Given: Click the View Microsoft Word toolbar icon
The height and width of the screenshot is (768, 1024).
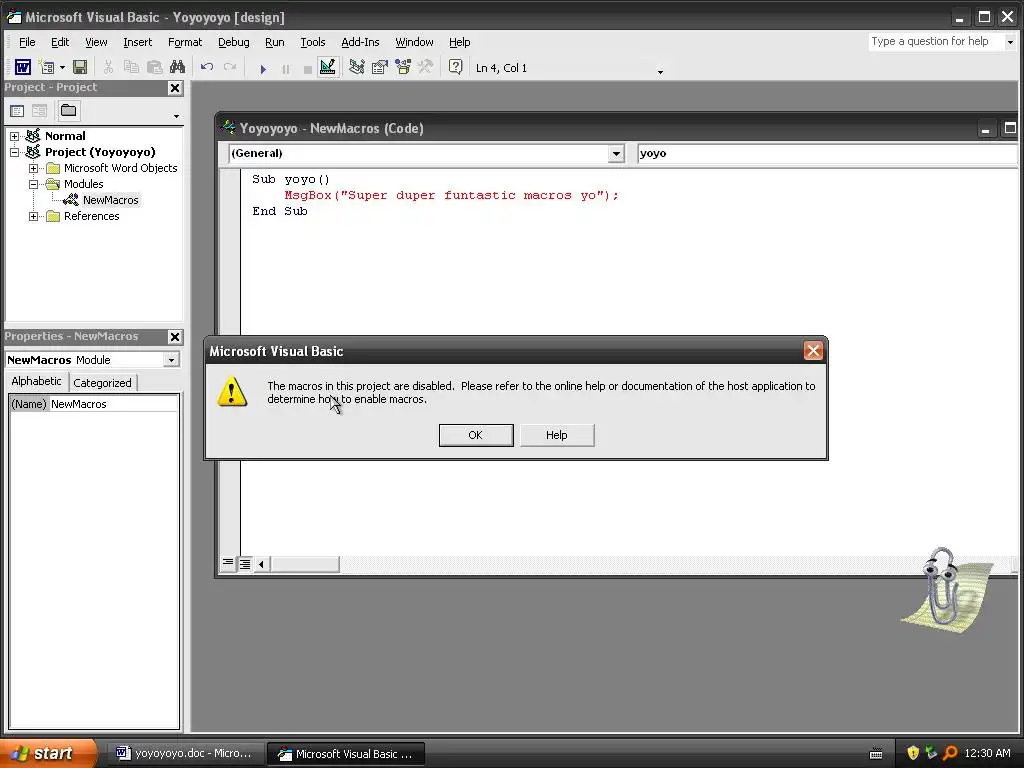Looking at the screenshot, I should (x=23, y=67).
